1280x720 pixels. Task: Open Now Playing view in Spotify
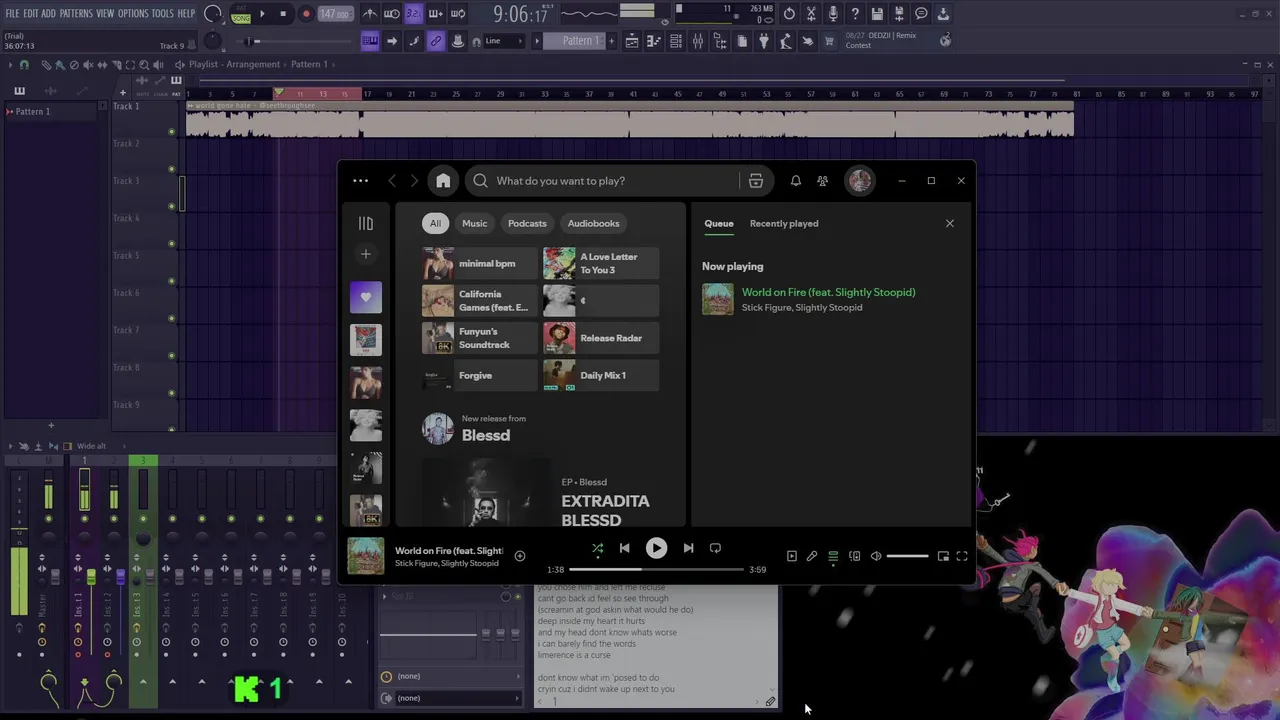(x=791, y=556)
